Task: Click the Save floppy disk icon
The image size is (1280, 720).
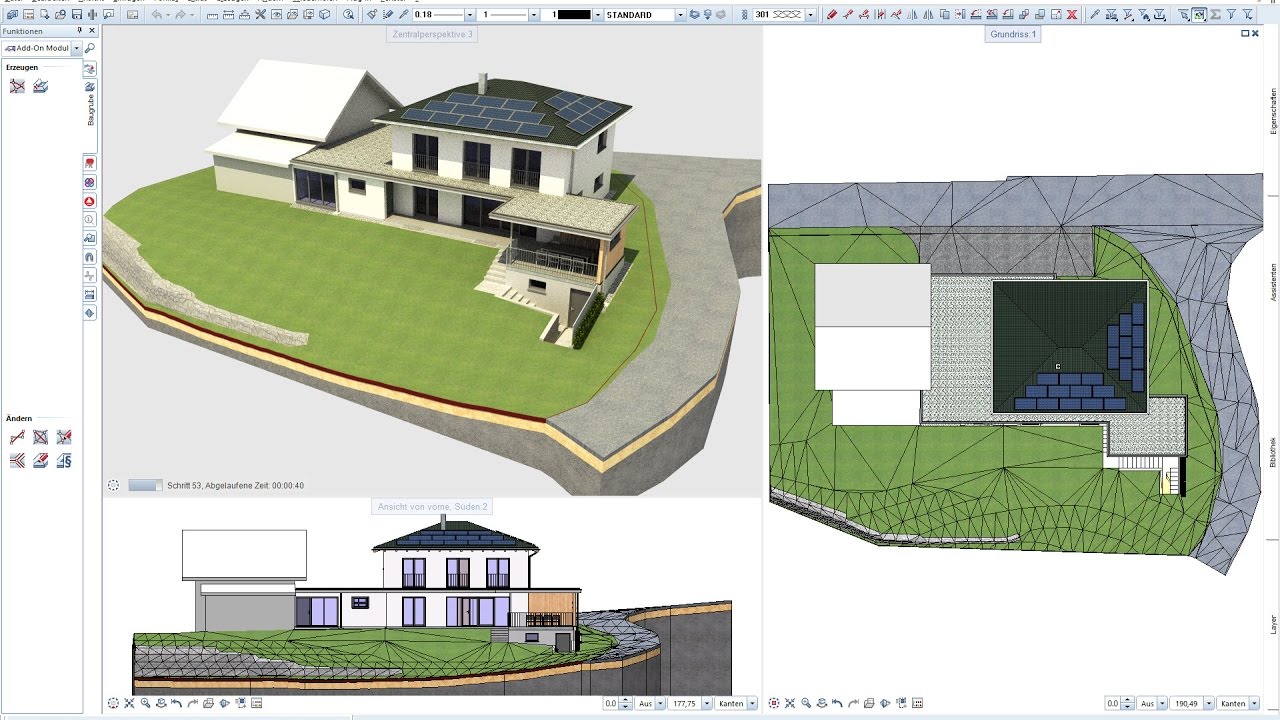Action: pos(77,15)
